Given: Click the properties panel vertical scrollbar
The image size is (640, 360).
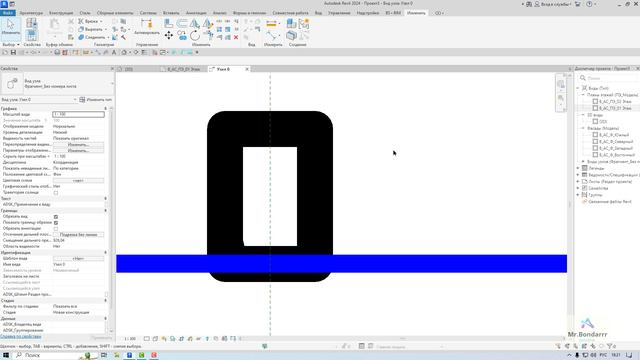Looking at the screenshot, I should [112, 220].
